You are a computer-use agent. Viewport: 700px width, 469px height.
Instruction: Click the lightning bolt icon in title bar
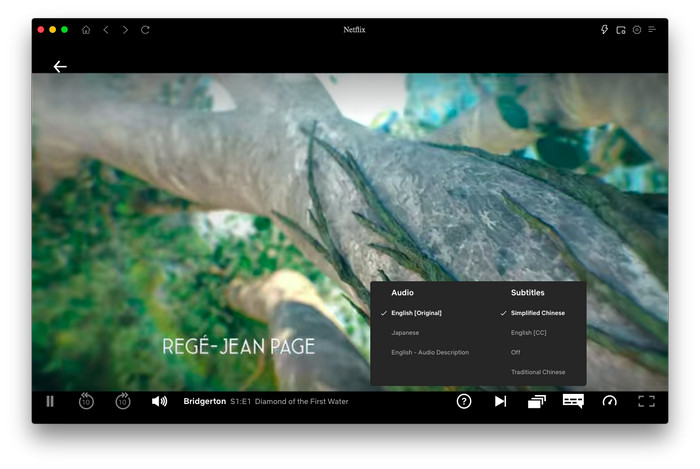click(x=604, y=29)
